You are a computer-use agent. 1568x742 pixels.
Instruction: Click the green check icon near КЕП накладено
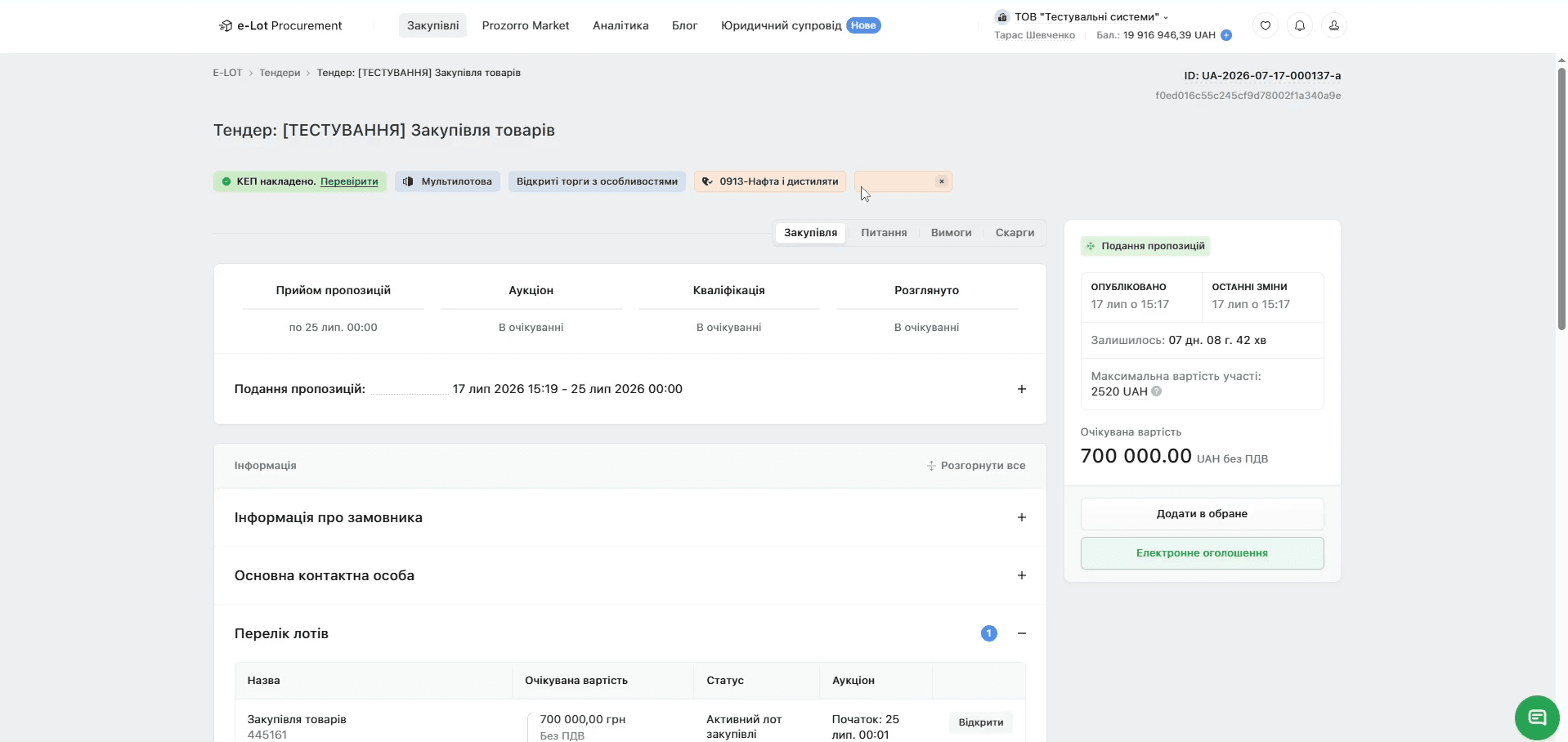coord(226,181)
